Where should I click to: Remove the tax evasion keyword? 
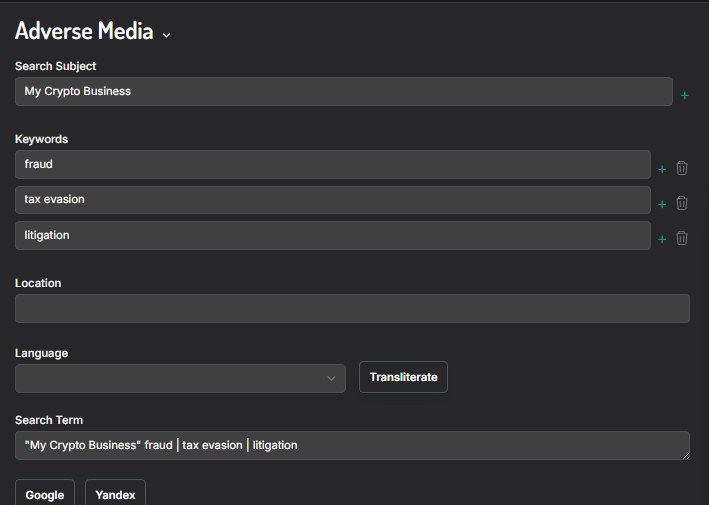coord(682,203)
